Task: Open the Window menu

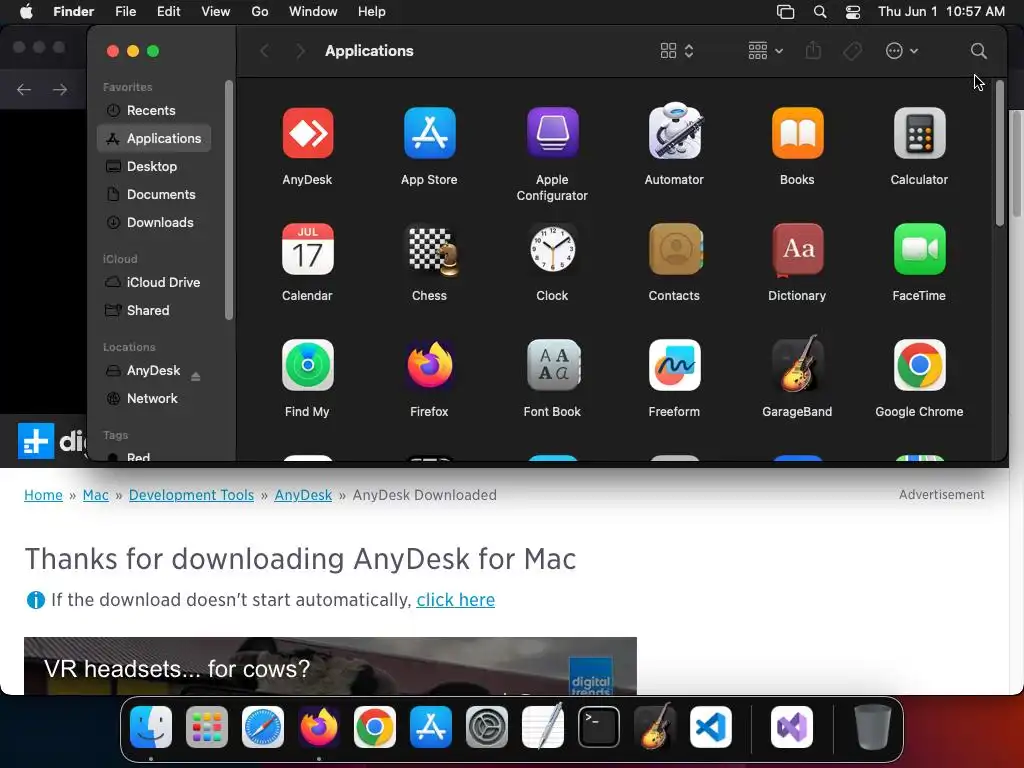Action: tap(313, 12)
